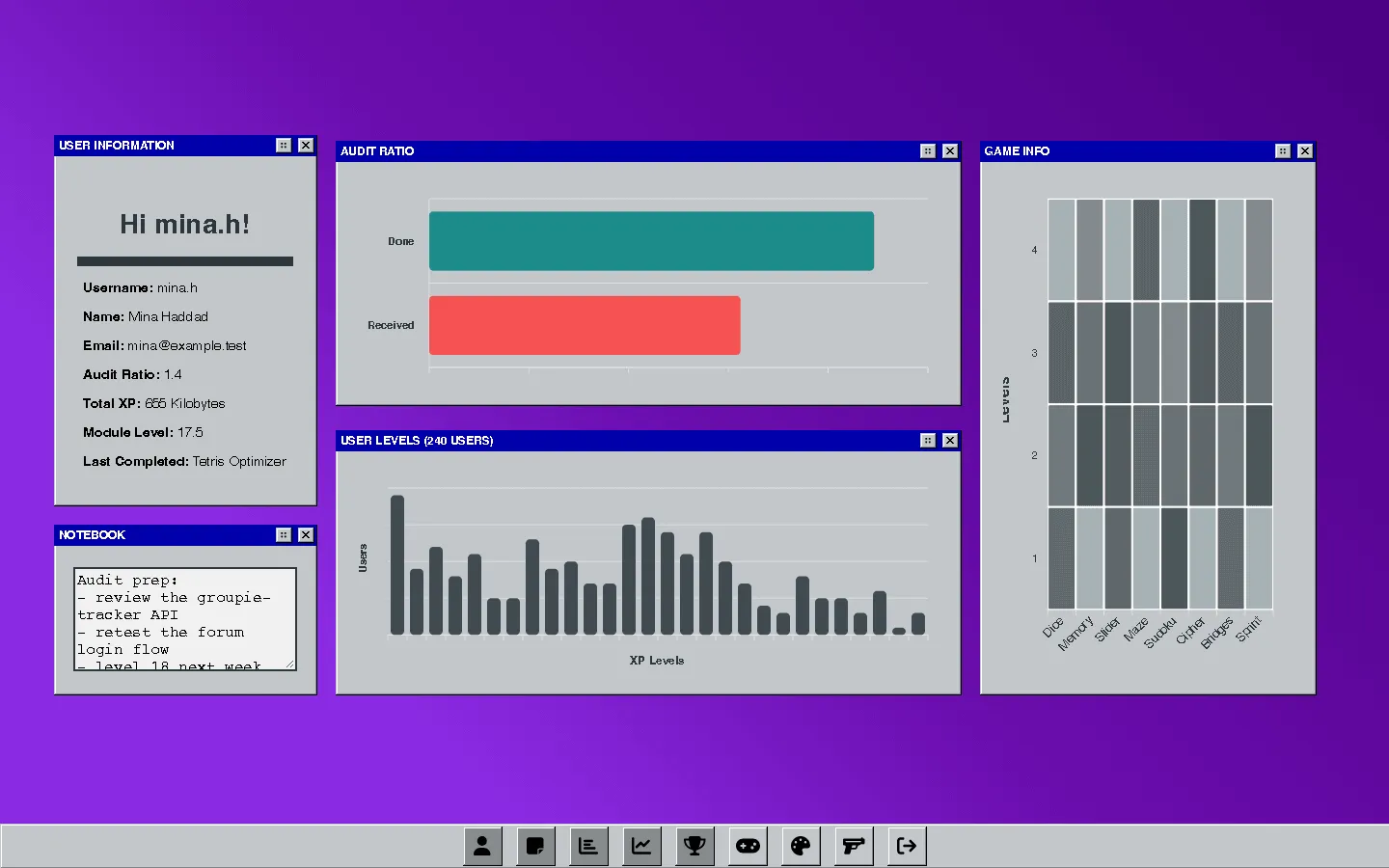Close the Audit Ratio window
1389x868 pixels.
[x=950, y=151]
